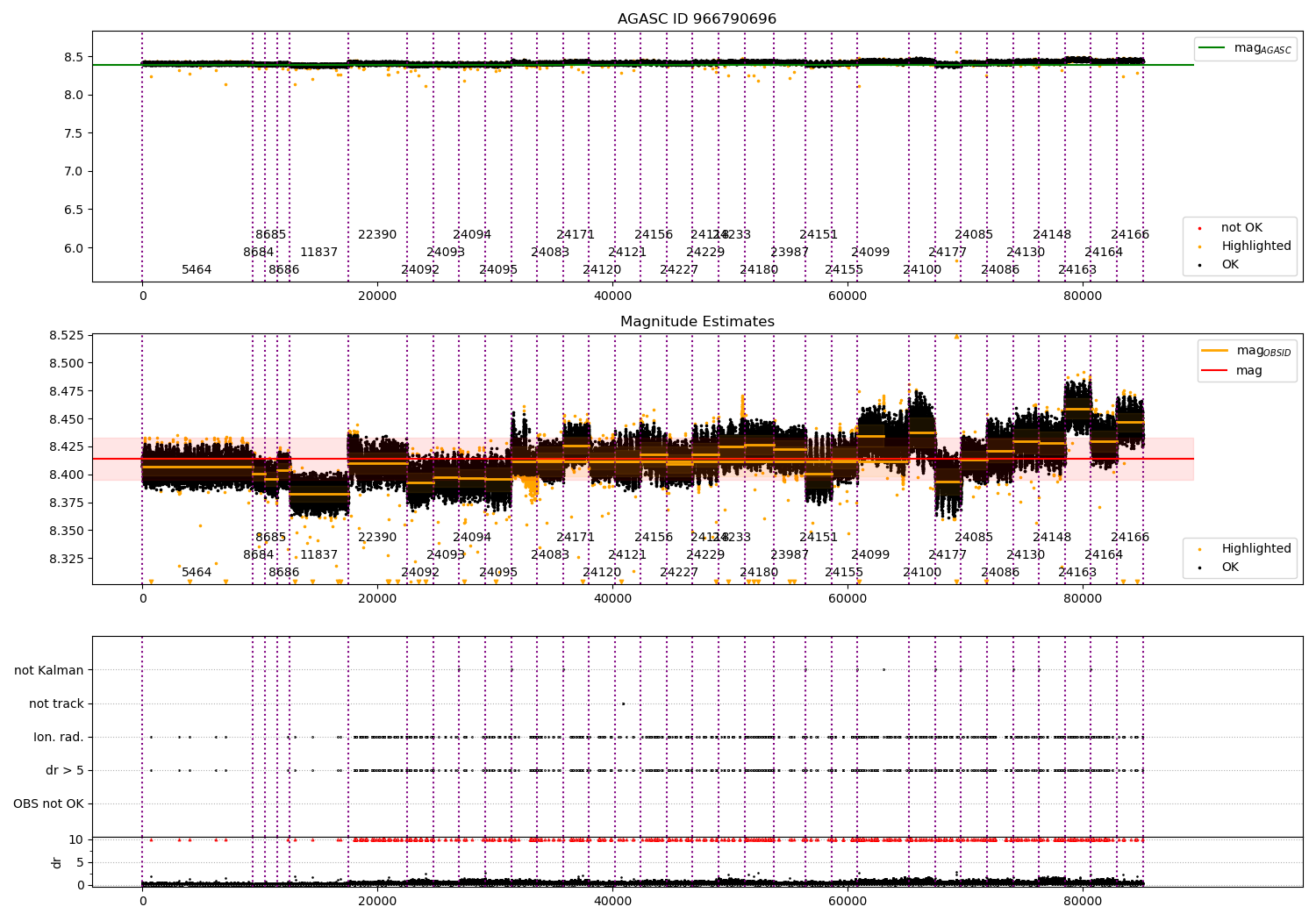Click the rotated 'dr' y-axis label
The height and width of the screenshot is (921, 1316).
click(x=57, y=862)
